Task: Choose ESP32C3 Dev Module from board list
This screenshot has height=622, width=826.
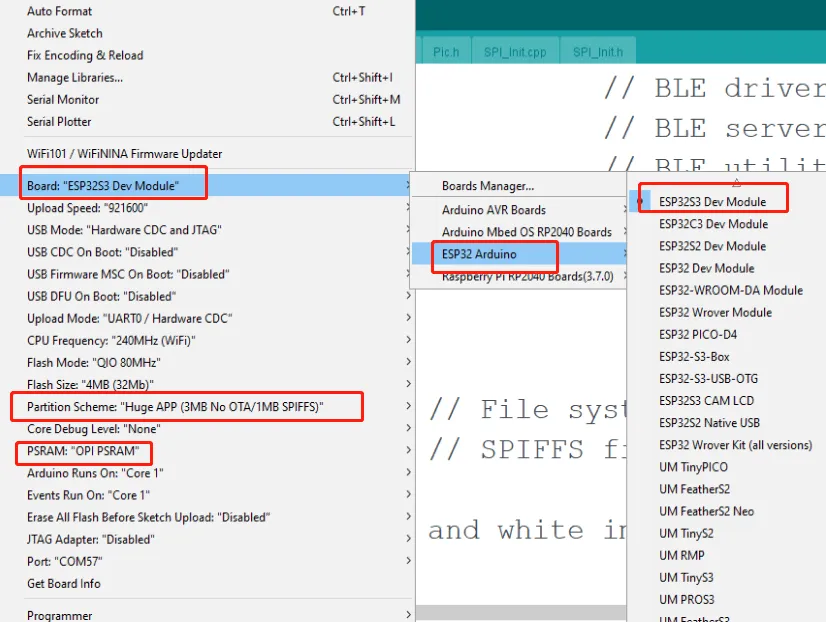Action: [x=713, y=224]
